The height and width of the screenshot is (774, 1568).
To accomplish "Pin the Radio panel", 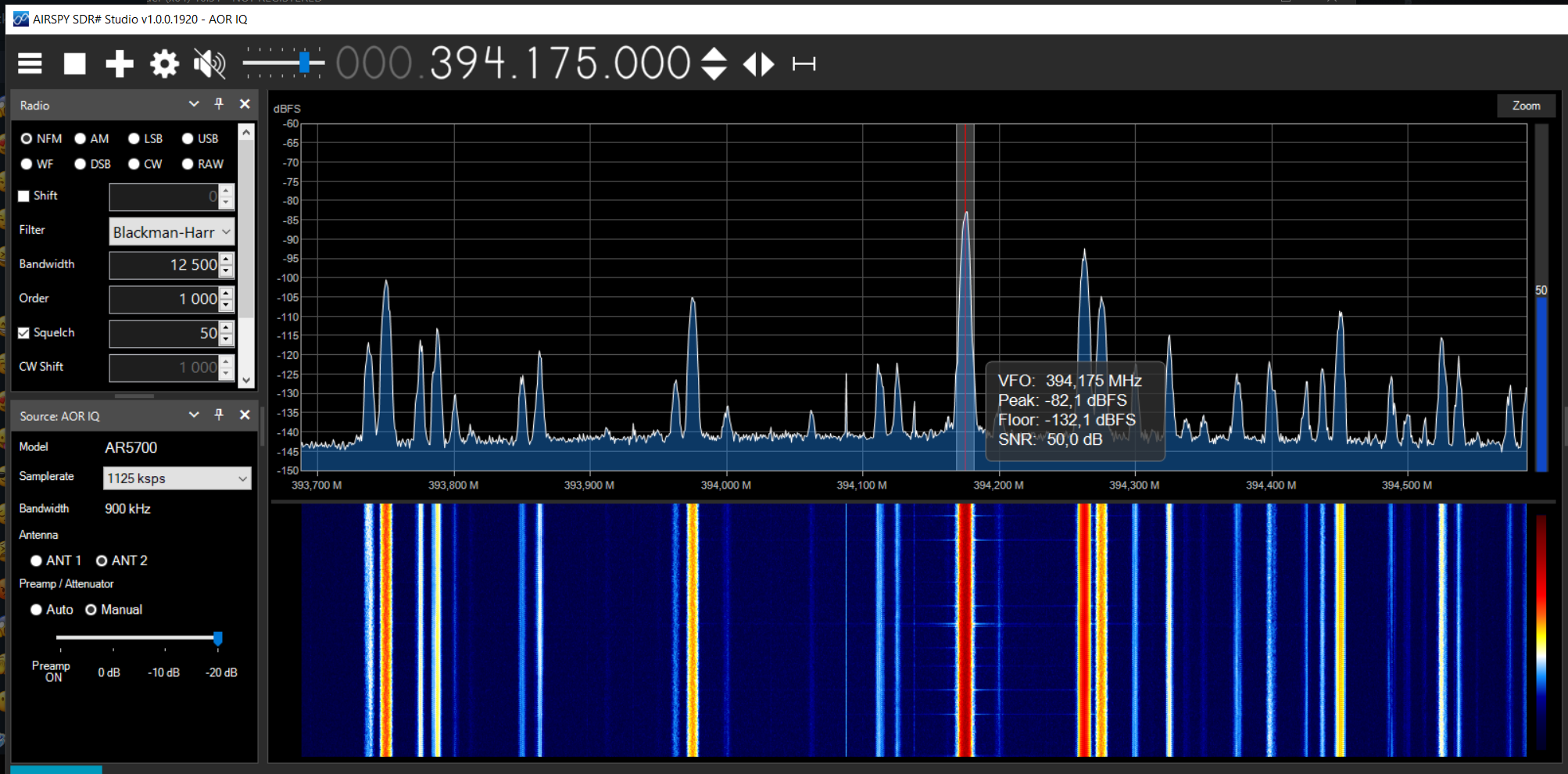I will pos(219,104).
